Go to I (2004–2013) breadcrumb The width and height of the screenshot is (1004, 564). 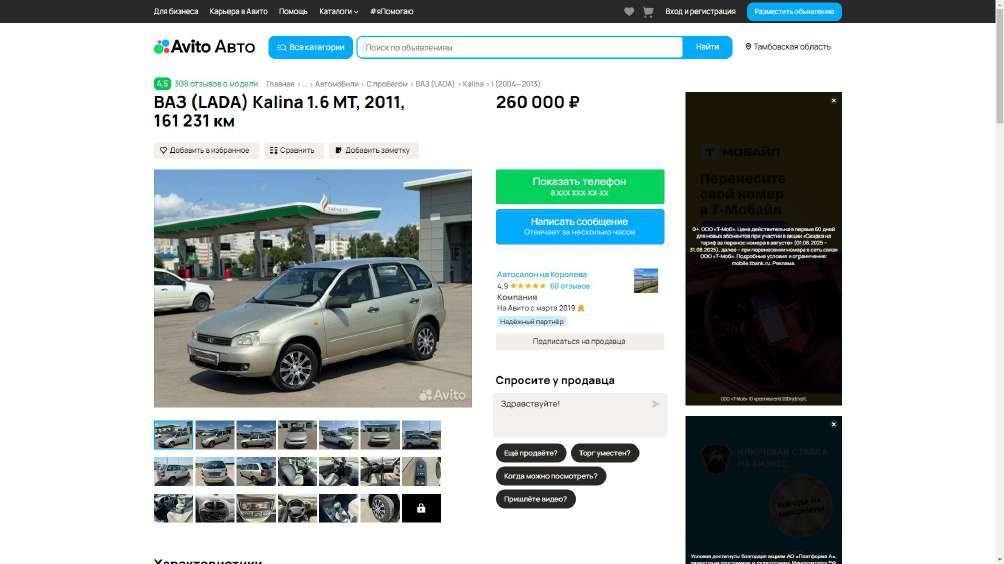click(515, 84)
